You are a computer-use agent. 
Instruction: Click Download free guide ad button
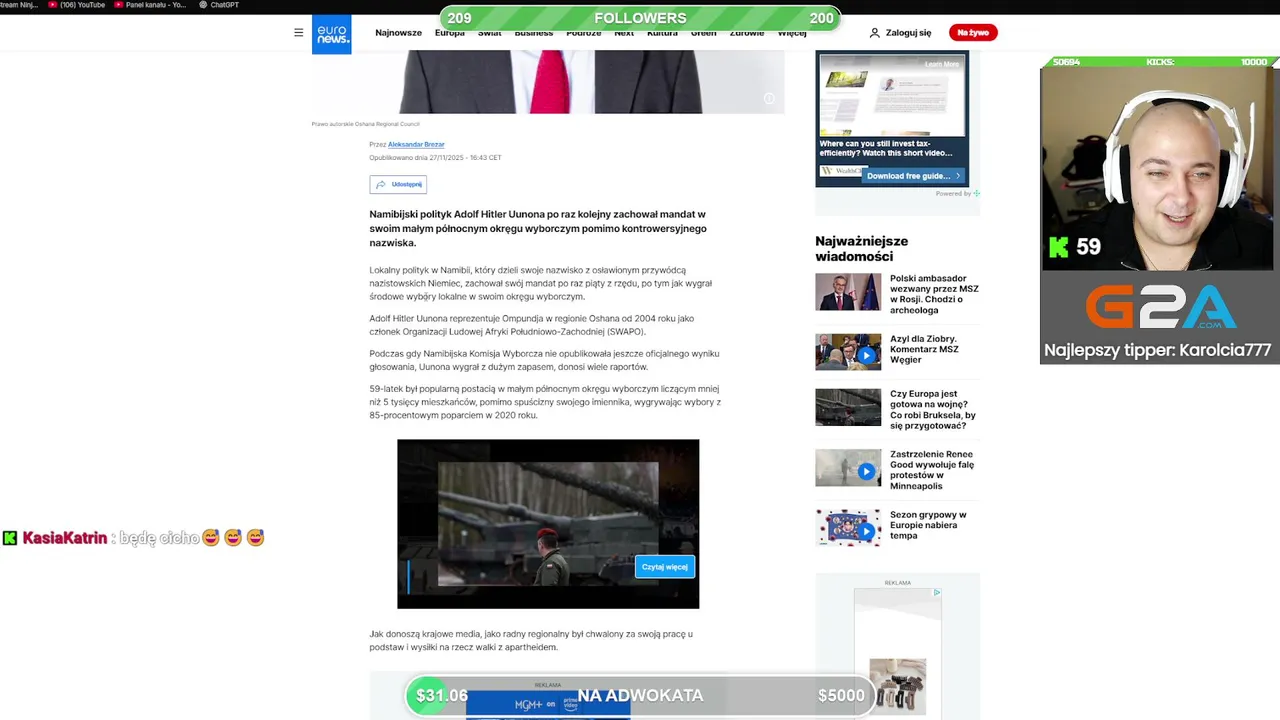[x=913, y=176]
